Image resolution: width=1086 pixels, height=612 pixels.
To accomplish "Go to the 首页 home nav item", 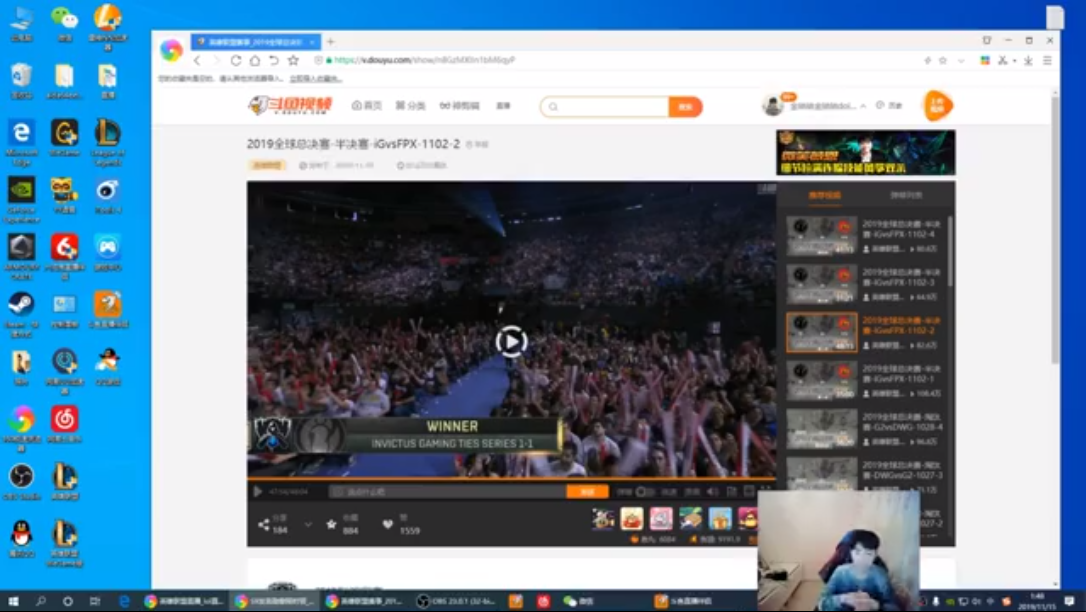I will (x=366, y=106).
